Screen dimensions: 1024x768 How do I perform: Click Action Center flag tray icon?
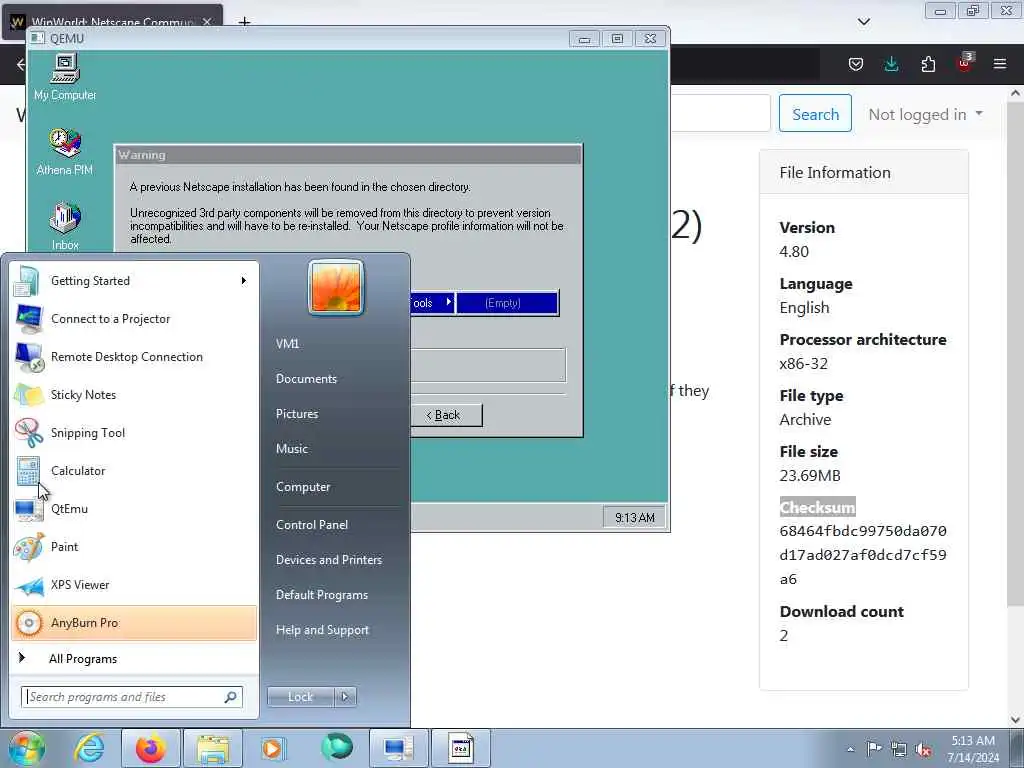tap(874, 749)
